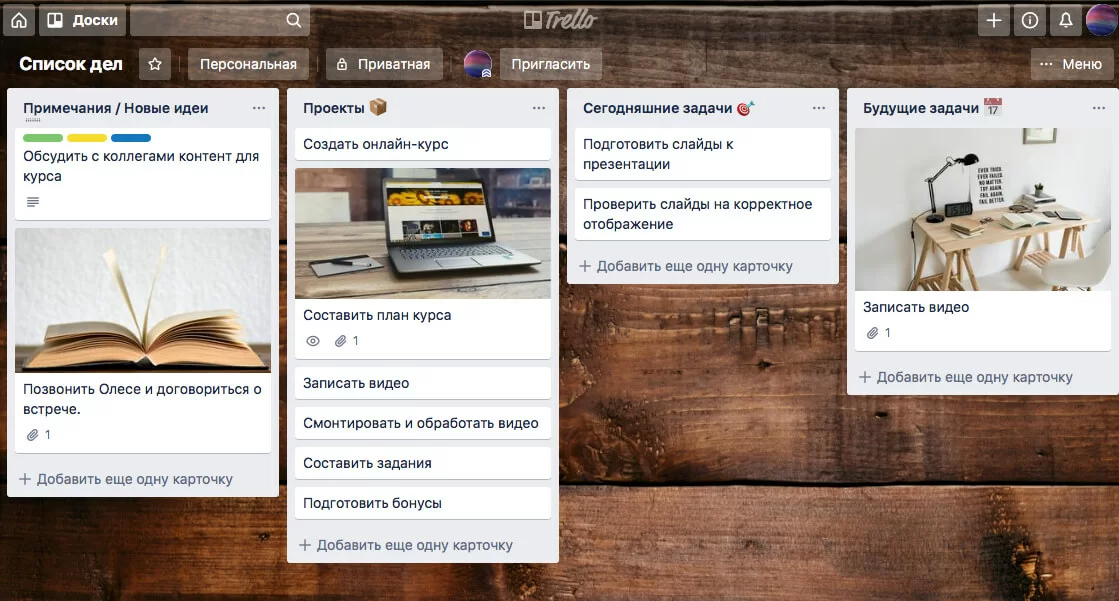The width and height of the screenshot is (1119, 601).
Task: Click the Пригласить button
Action: coord(550,63)
